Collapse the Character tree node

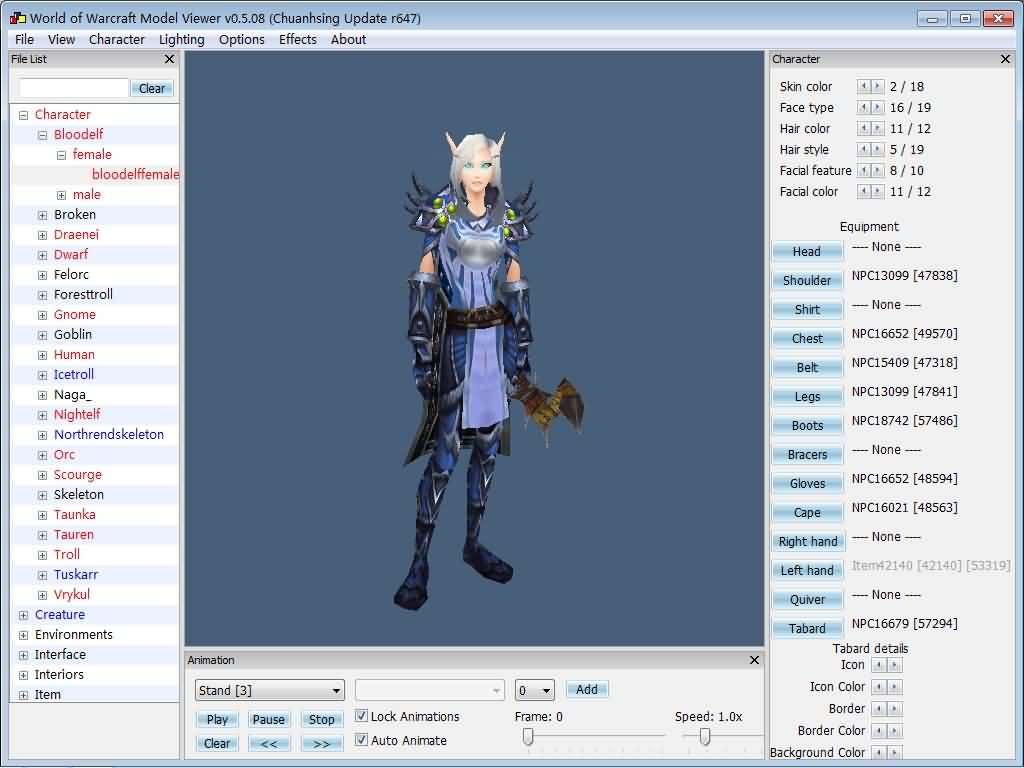coord(24,115)
